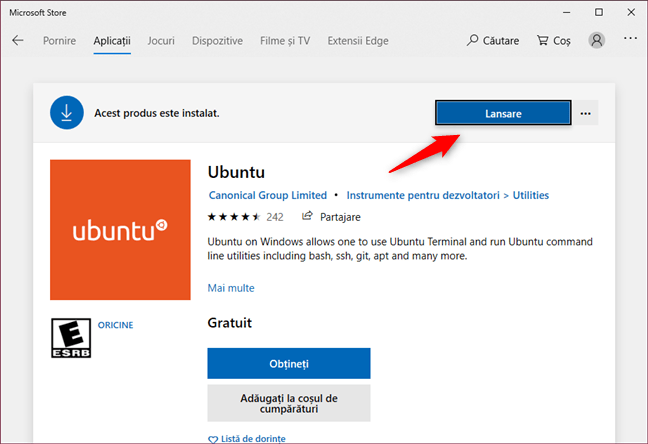Click the Ubuntu app title
This screenshot has height=444, width=648.
236,172
